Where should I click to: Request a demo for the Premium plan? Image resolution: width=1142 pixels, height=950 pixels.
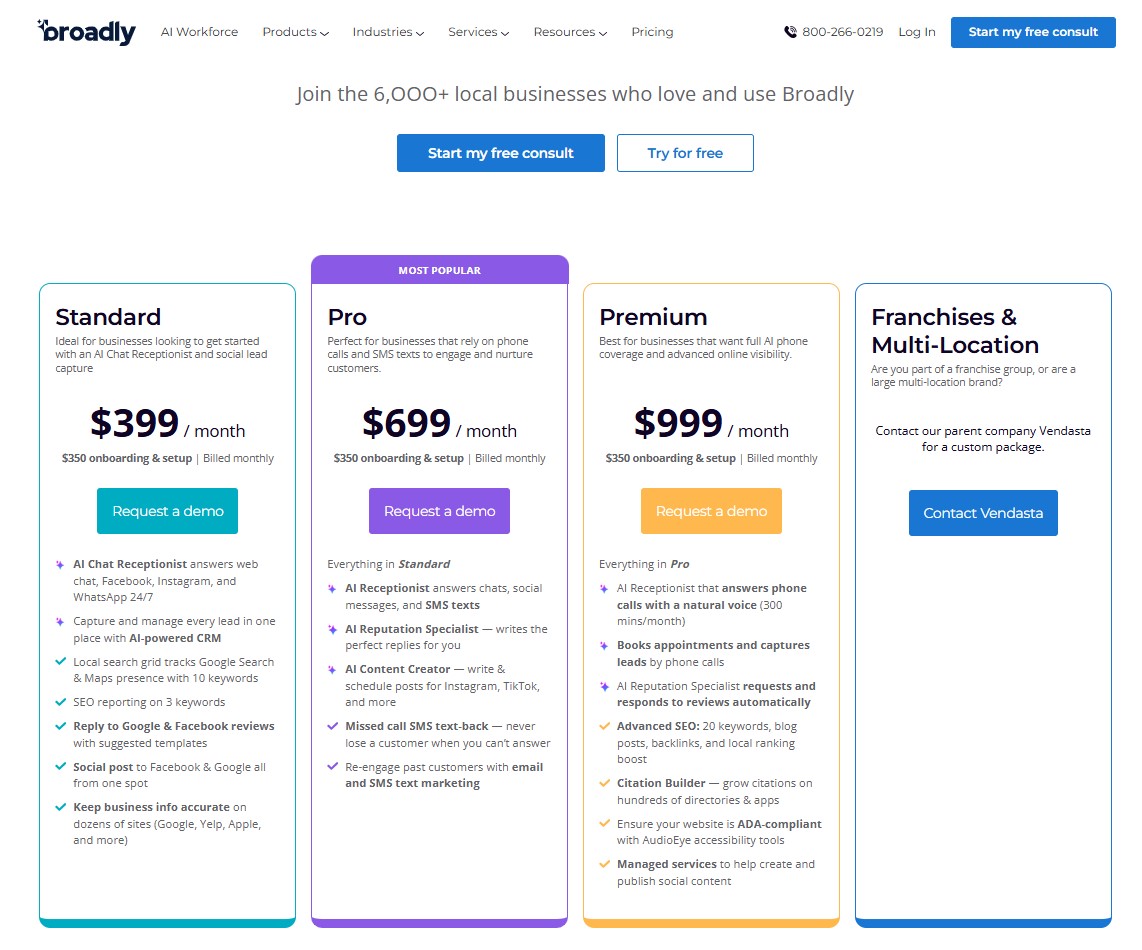[x=711, y=510]
